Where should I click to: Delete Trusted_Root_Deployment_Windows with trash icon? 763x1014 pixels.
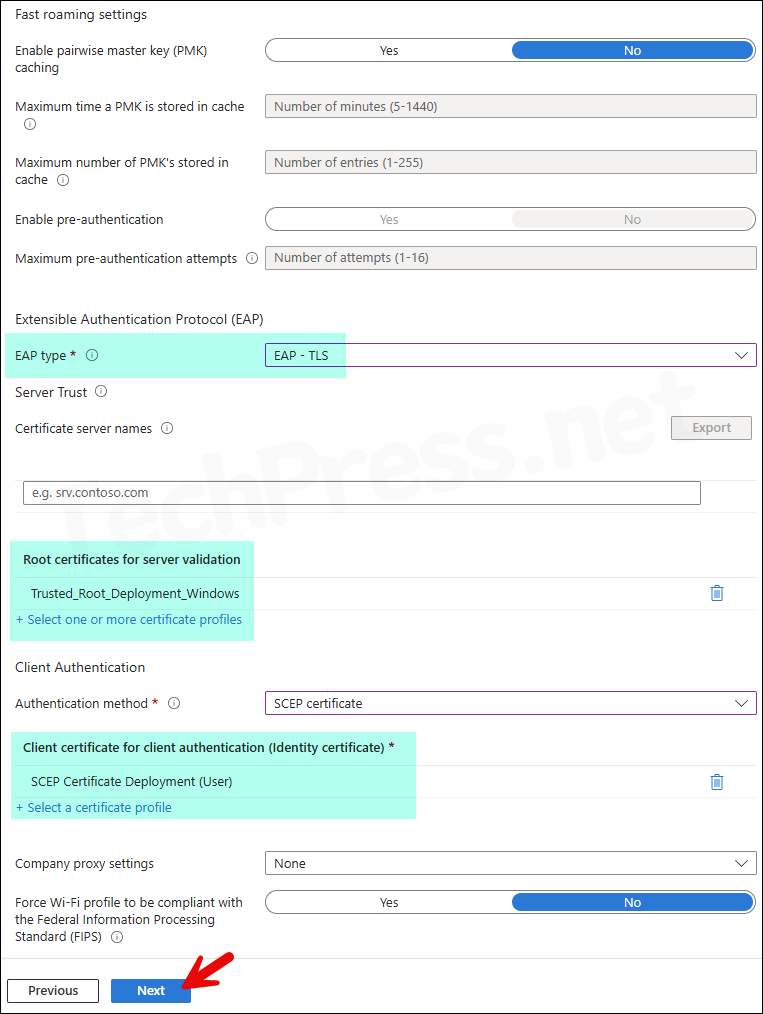click(716, 593)
